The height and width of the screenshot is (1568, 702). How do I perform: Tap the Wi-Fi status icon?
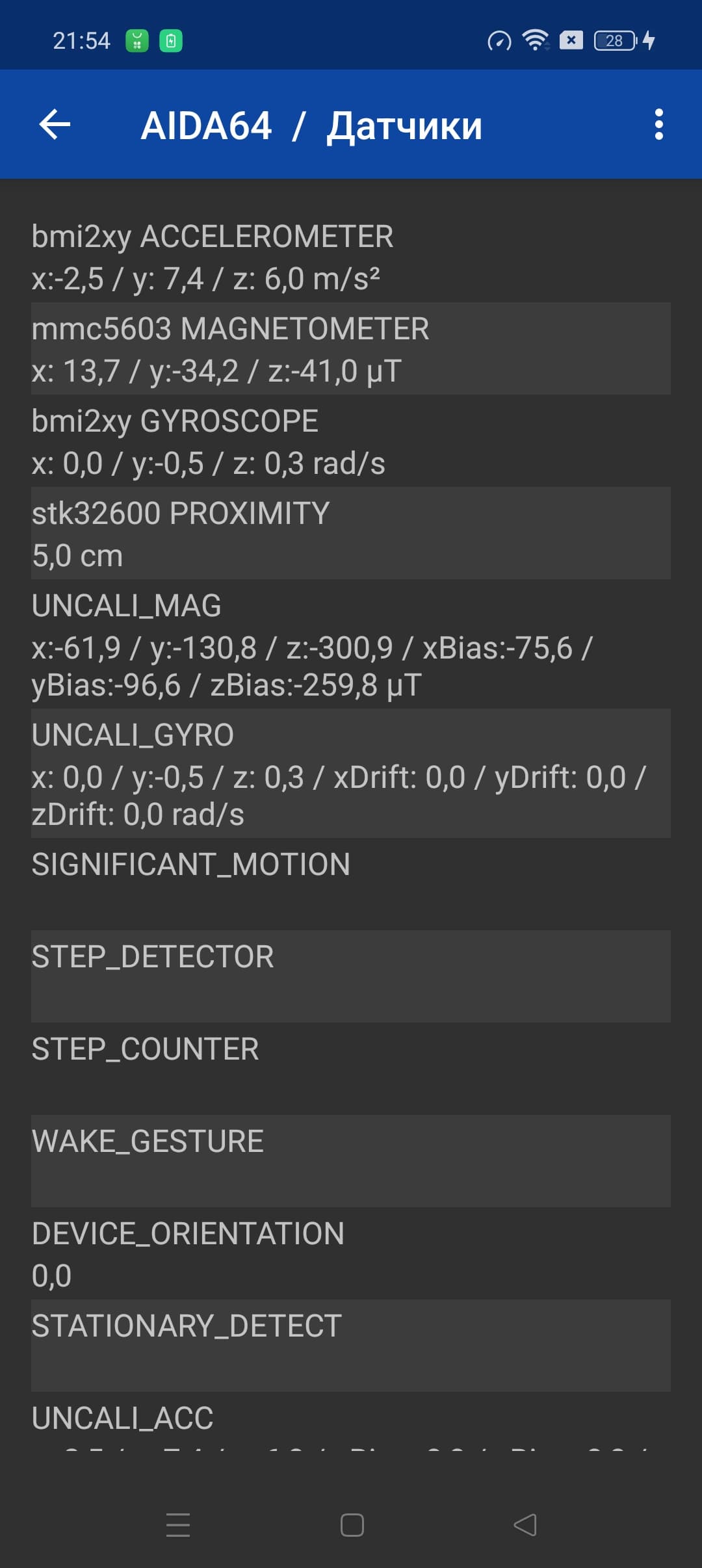coord(535,40)
